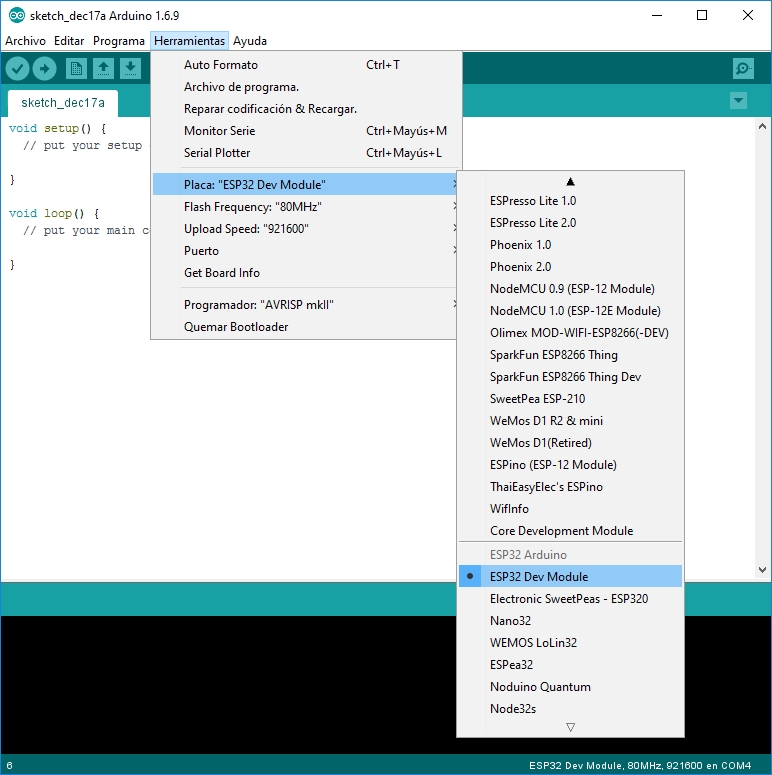Open Serial Plotter from the menu

(x=306, y=153)
